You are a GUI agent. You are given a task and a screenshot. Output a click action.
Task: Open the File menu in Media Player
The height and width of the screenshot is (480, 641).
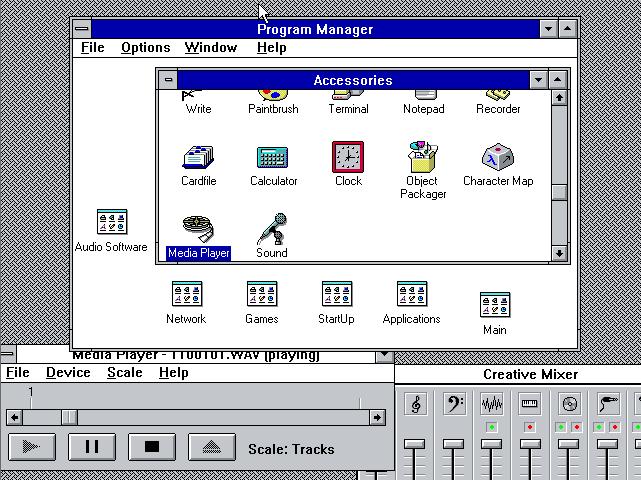[x=18, y=372]
